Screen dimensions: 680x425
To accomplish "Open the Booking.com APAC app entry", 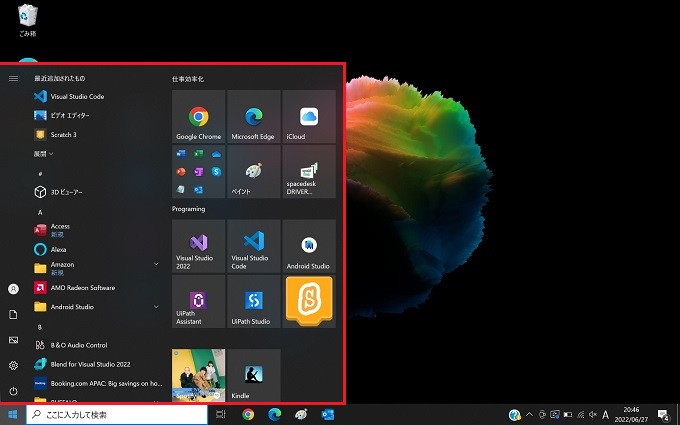I will click(98, 383).
